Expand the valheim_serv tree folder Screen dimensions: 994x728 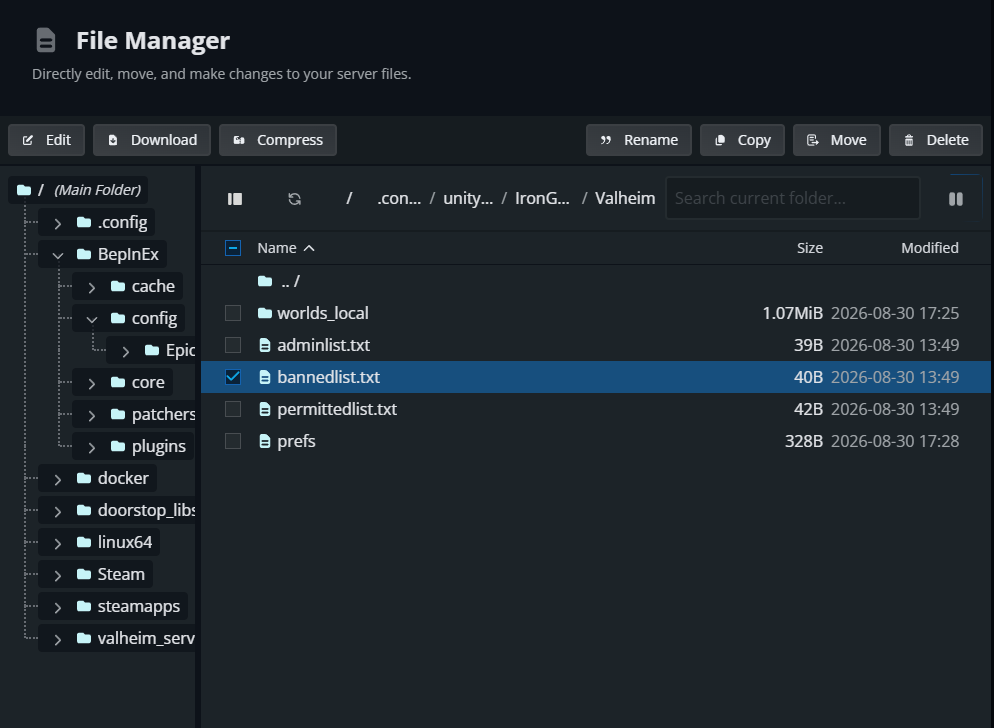58,639
